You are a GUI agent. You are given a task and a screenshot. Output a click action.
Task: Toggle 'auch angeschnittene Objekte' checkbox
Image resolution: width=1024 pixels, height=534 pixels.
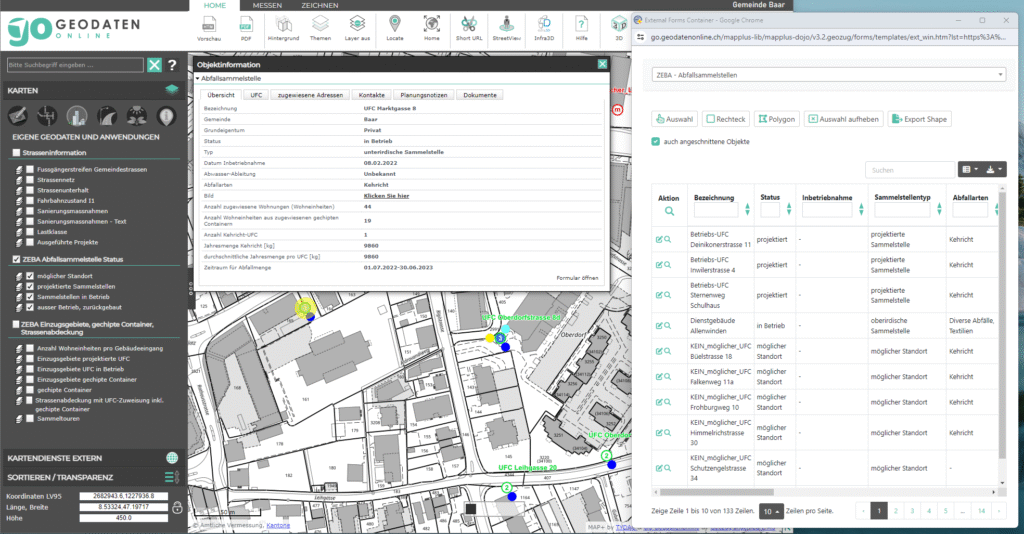(656, 141)
